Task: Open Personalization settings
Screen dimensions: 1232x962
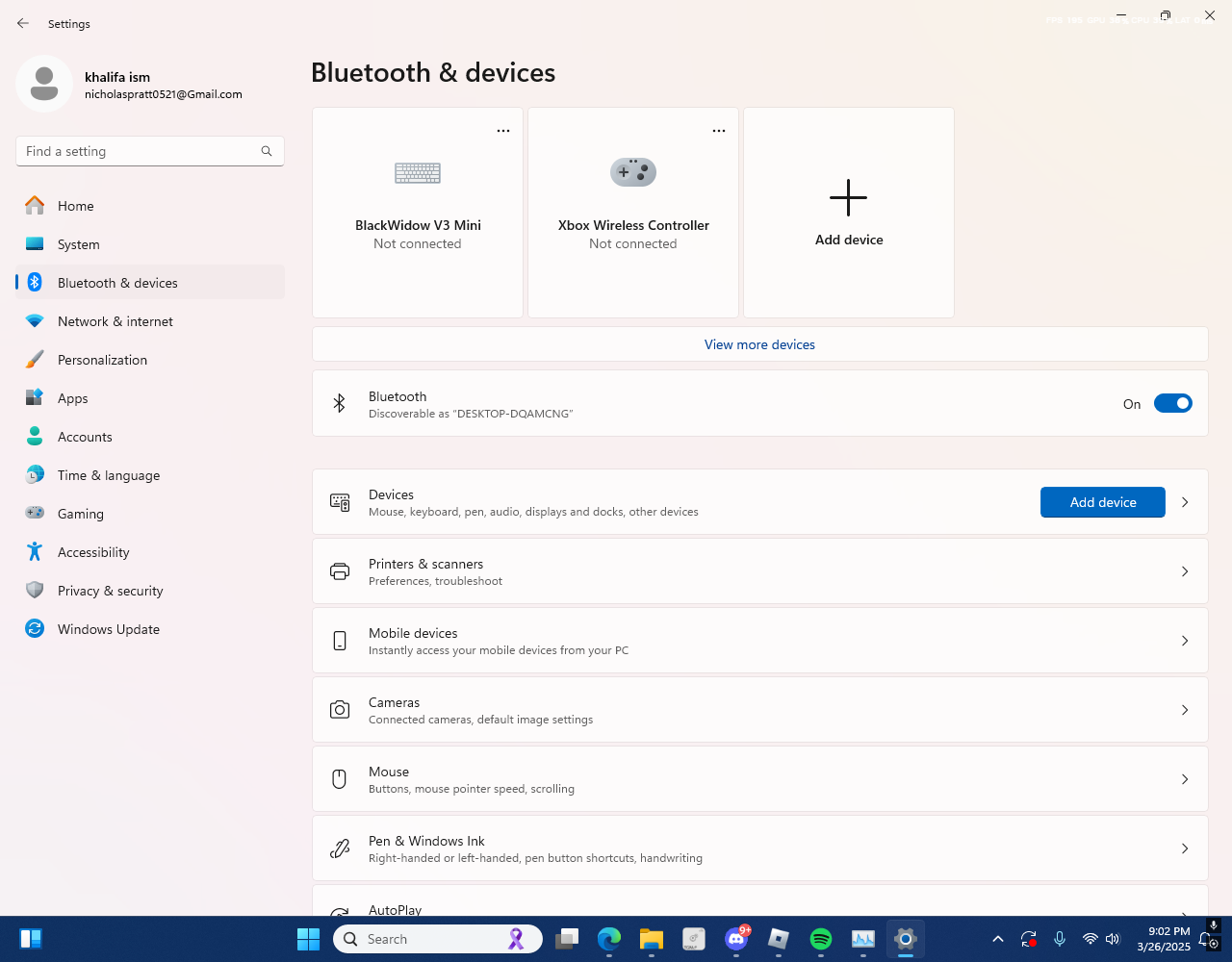Action: [x=150, y=360]
